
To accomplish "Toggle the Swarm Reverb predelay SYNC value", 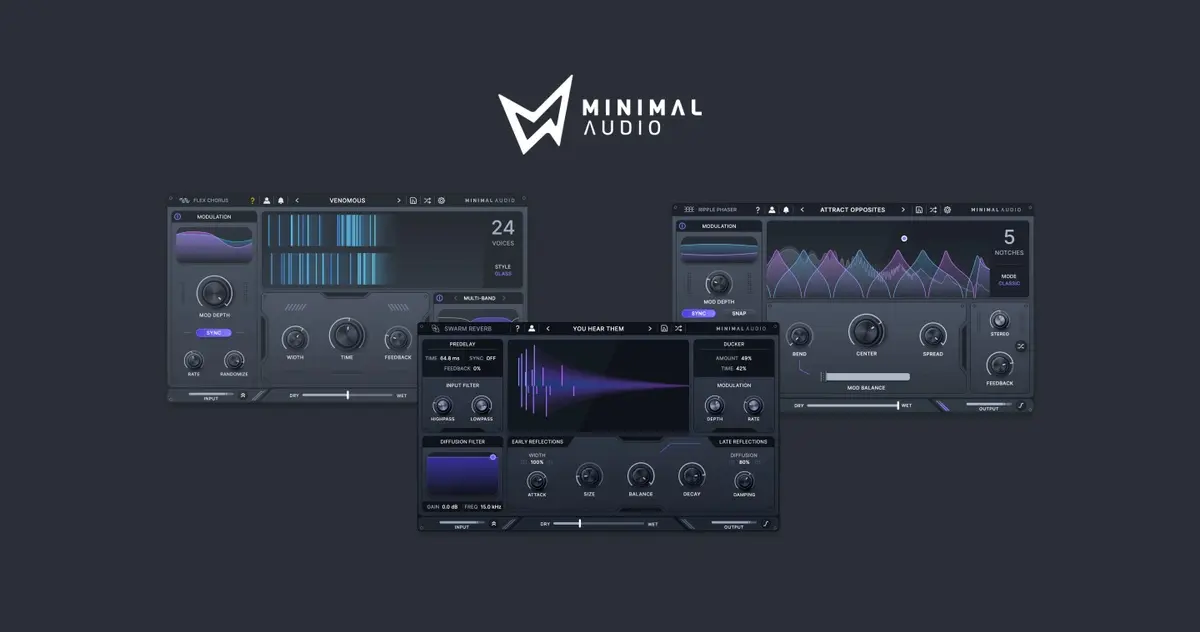I will [491, 358].
